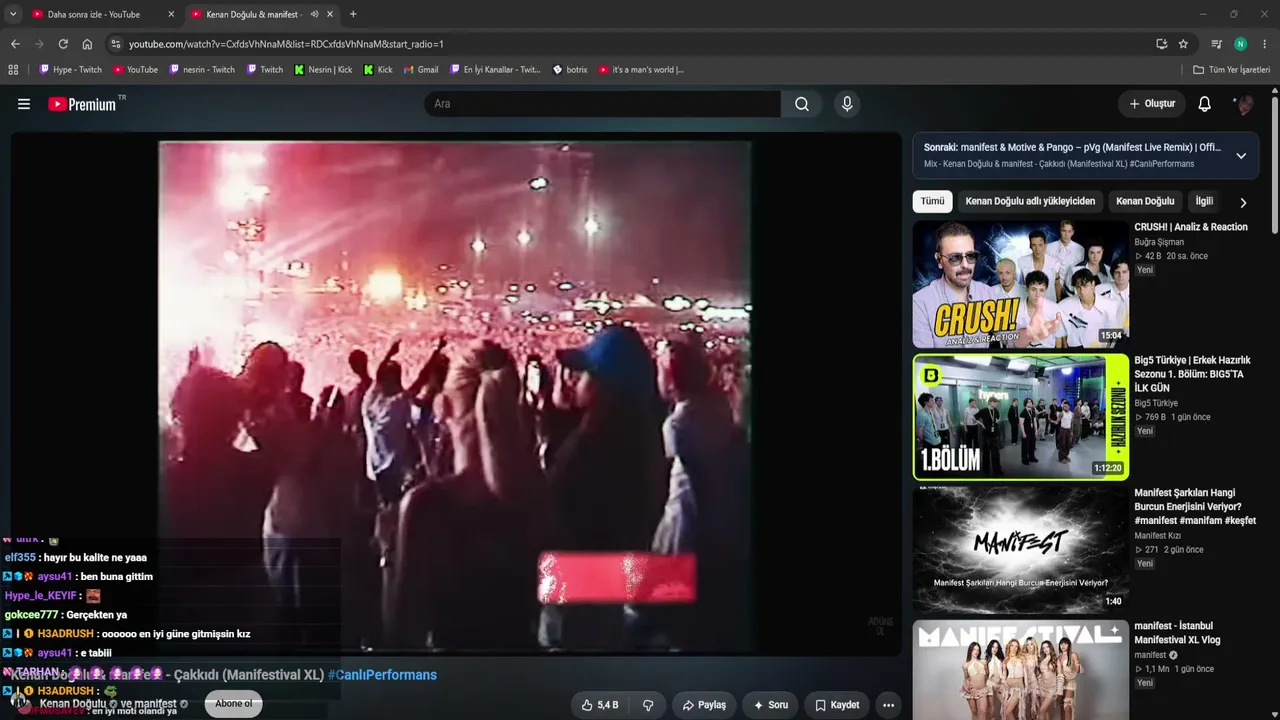Open the it's a man's world bookmark
Screen dimensions: 1280x720
(x=641, y=70)
